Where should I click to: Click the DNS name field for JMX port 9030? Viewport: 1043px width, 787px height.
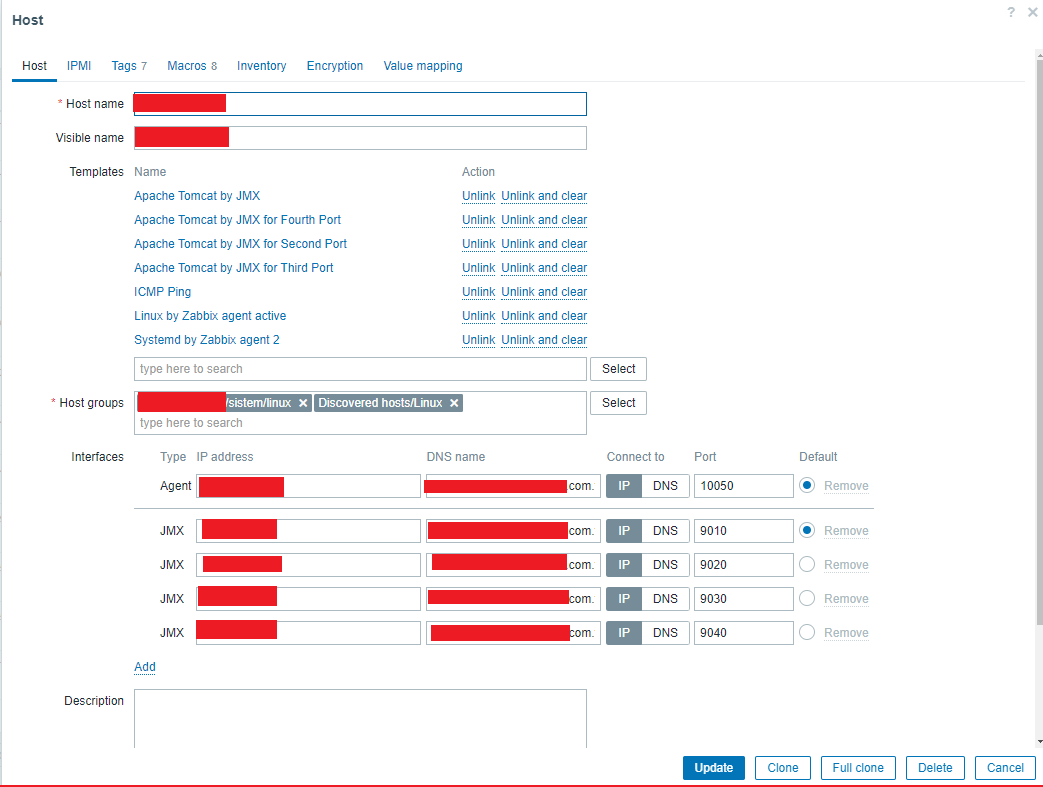click(x=513, y=599)
